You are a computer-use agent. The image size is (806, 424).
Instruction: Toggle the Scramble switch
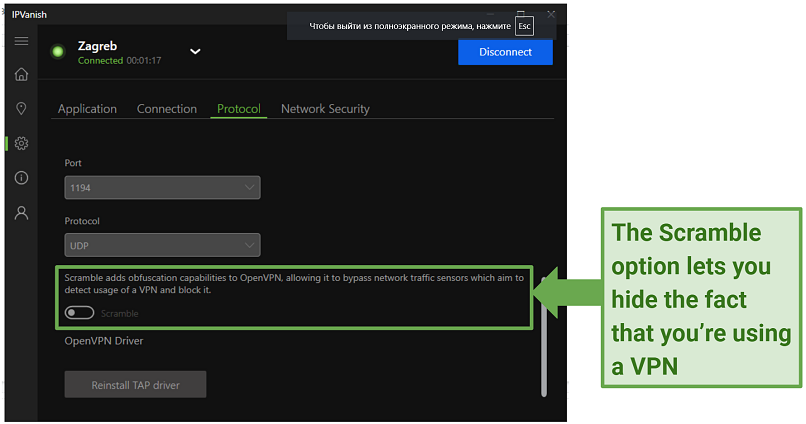(80, 312)
